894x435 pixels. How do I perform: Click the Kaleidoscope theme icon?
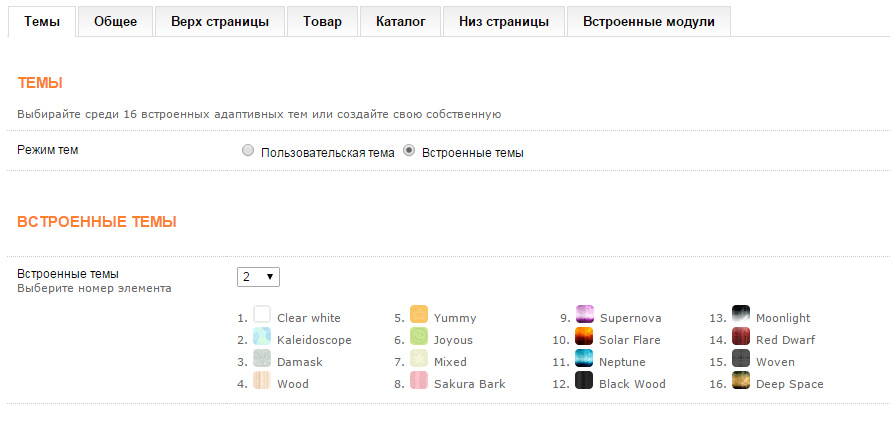click(x=262, y=337)
